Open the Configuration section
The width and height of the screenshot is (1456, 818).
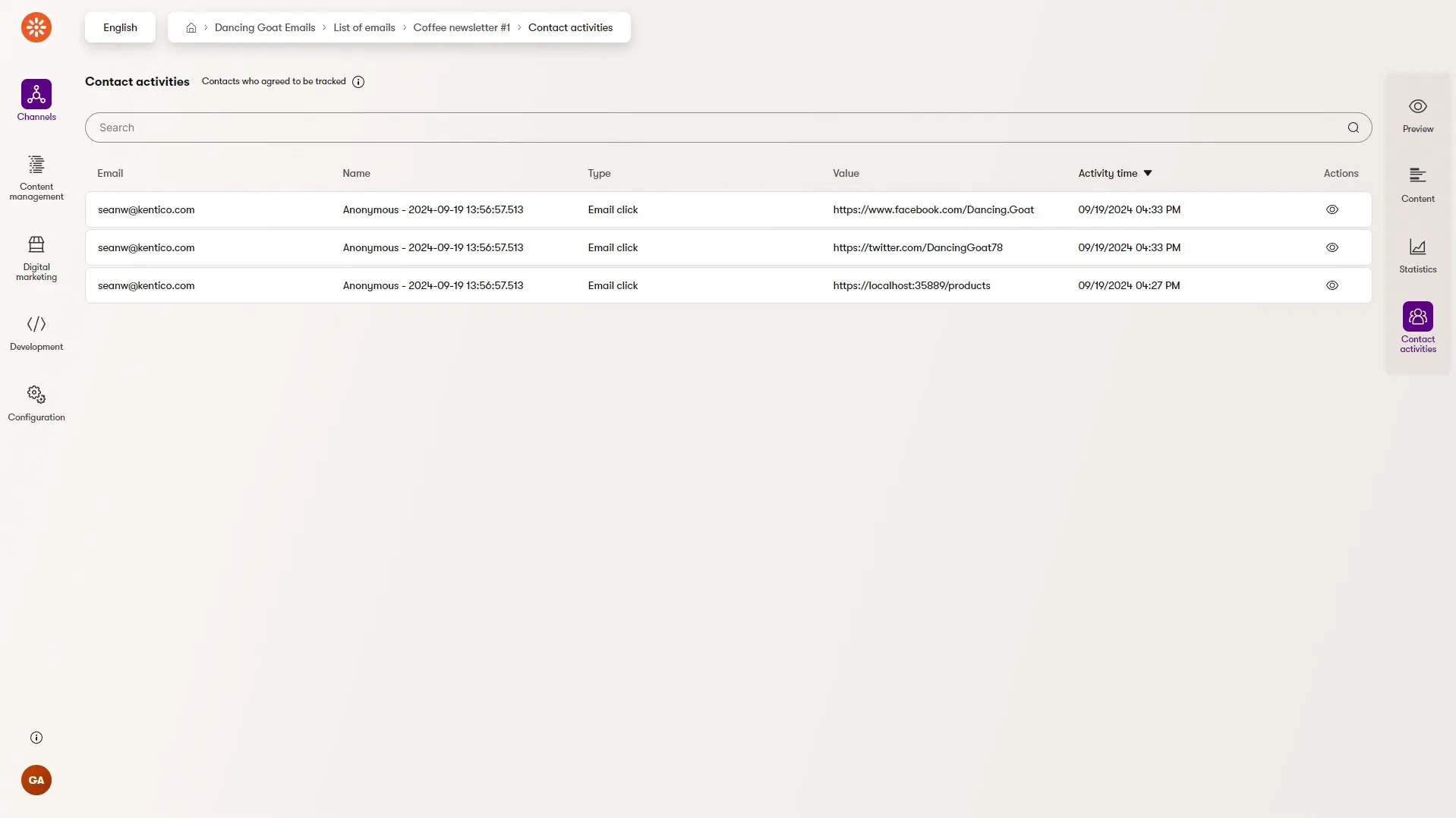[36, 404]
